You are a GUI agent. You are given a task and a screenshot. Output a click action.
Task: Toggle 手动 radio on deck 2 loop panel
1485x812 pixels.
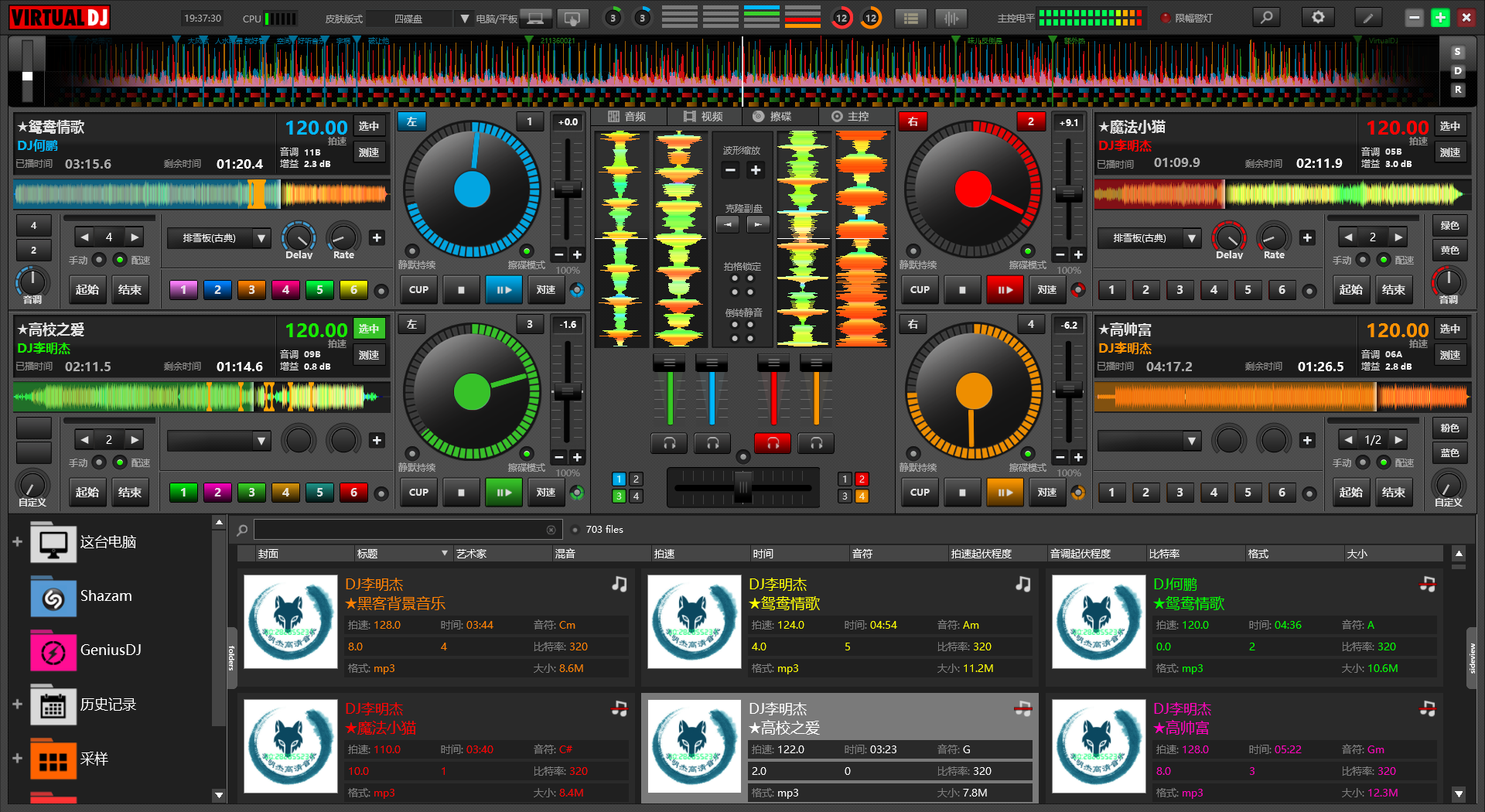click(1363, 260)
